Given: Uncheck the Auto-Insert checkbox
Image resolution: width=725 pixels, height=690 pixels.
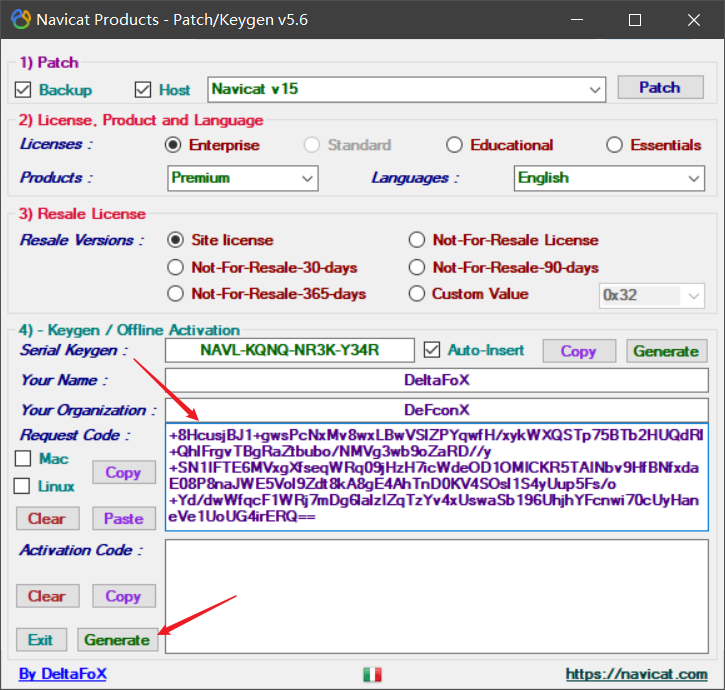Looking at the screenshot, I should click(432, 350).
